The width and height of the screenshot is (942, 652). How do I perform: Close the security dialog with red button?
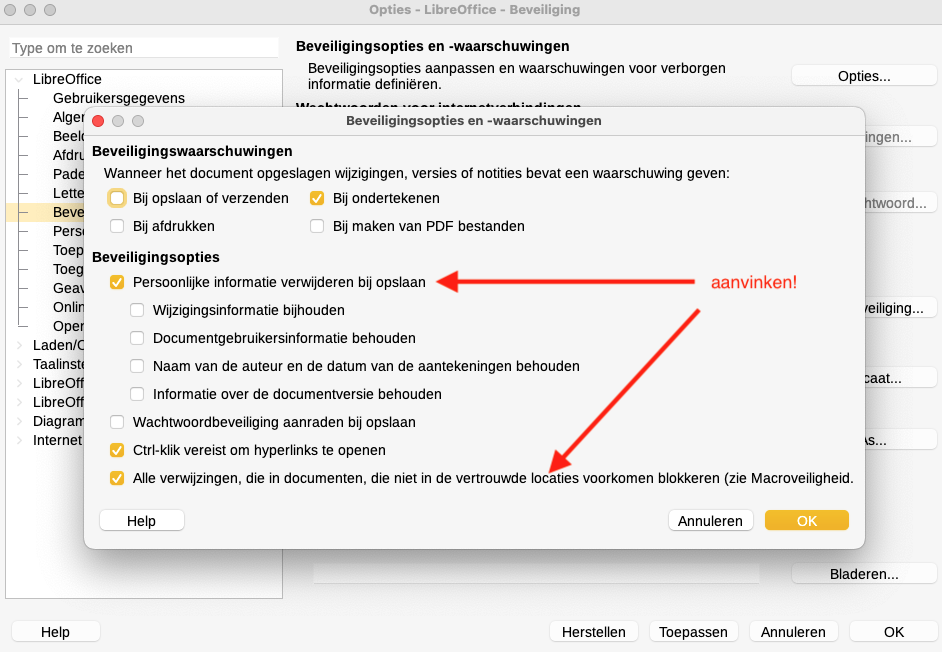click(98, 121)
